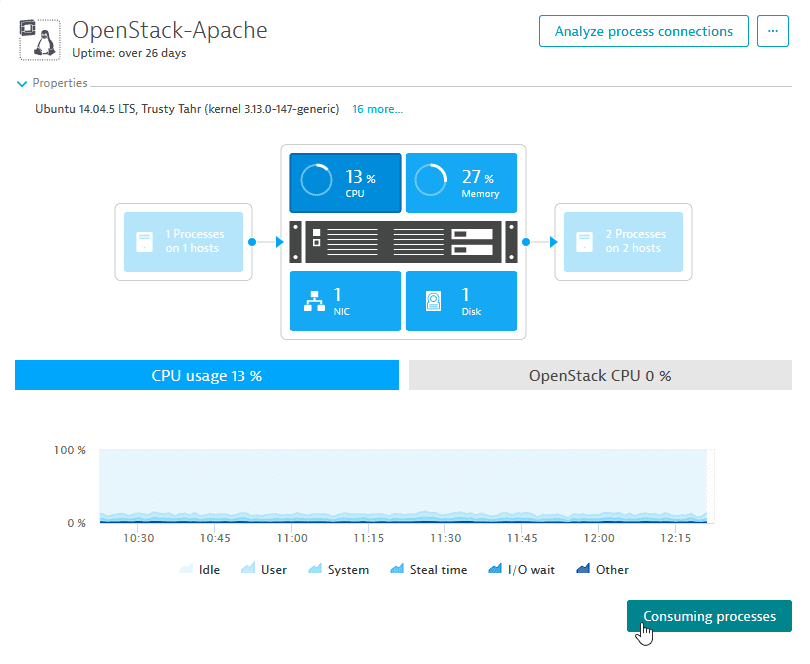The height and width of the screenshot is (664, 810).
Task: Select the NIC tile
Action: [x=345, y=301]
